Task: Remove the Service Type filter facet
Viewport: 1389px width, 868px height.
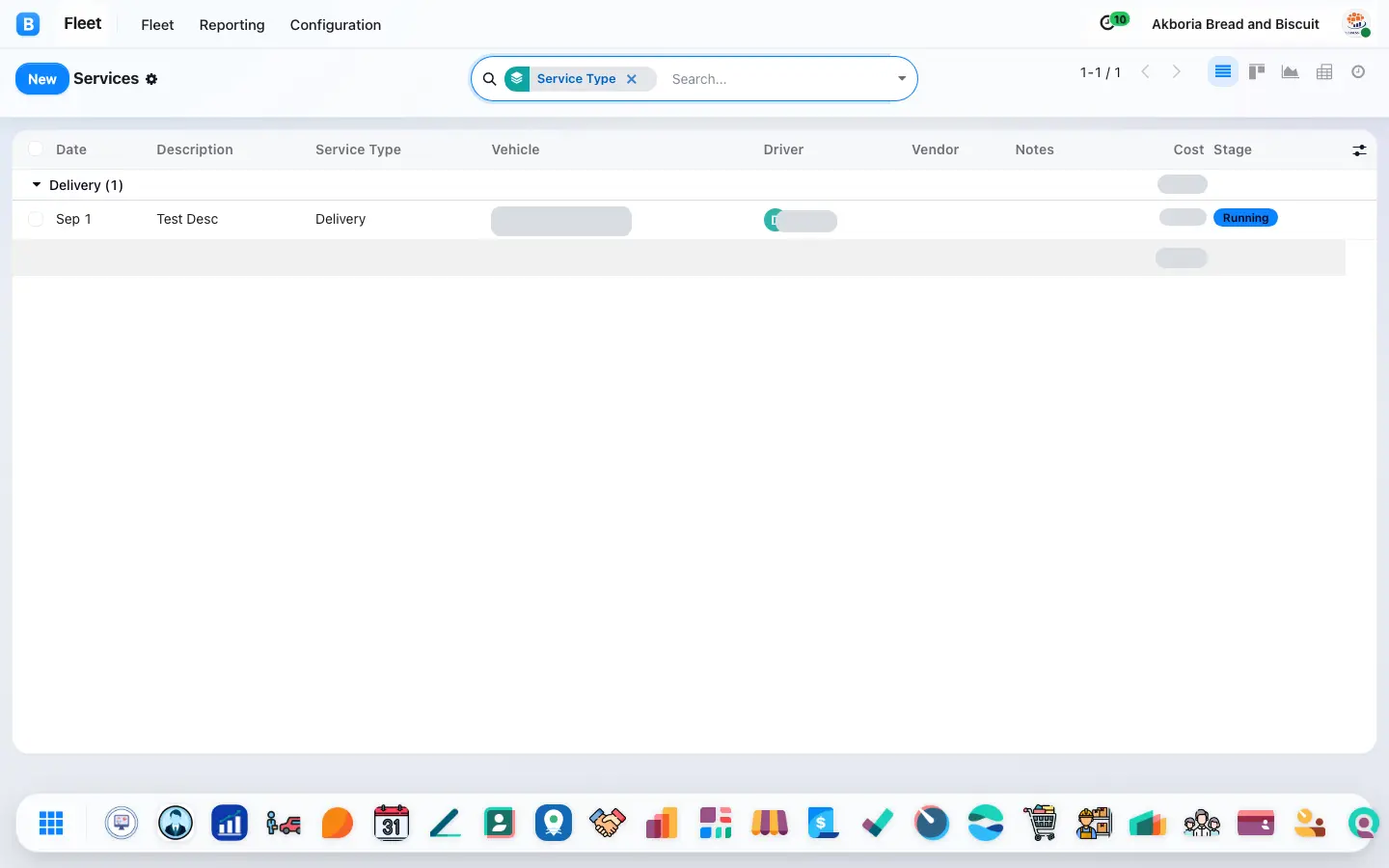Action: click(632, 79)
